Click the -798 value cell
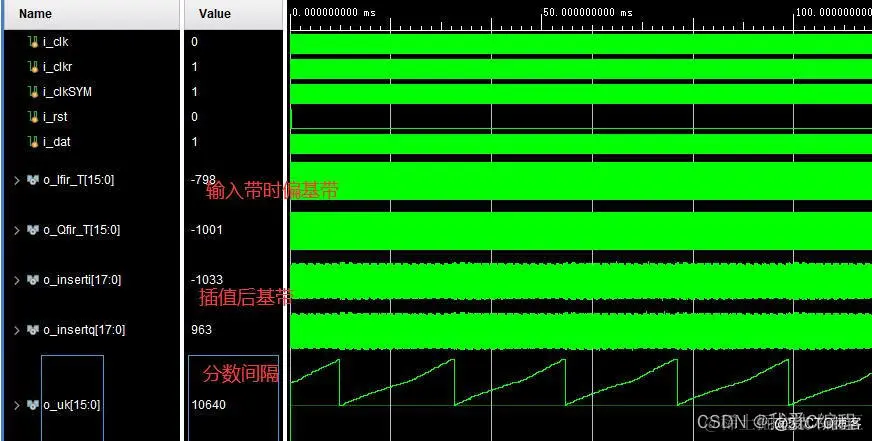This screenshot has height=441, width=872. [203, 179]
